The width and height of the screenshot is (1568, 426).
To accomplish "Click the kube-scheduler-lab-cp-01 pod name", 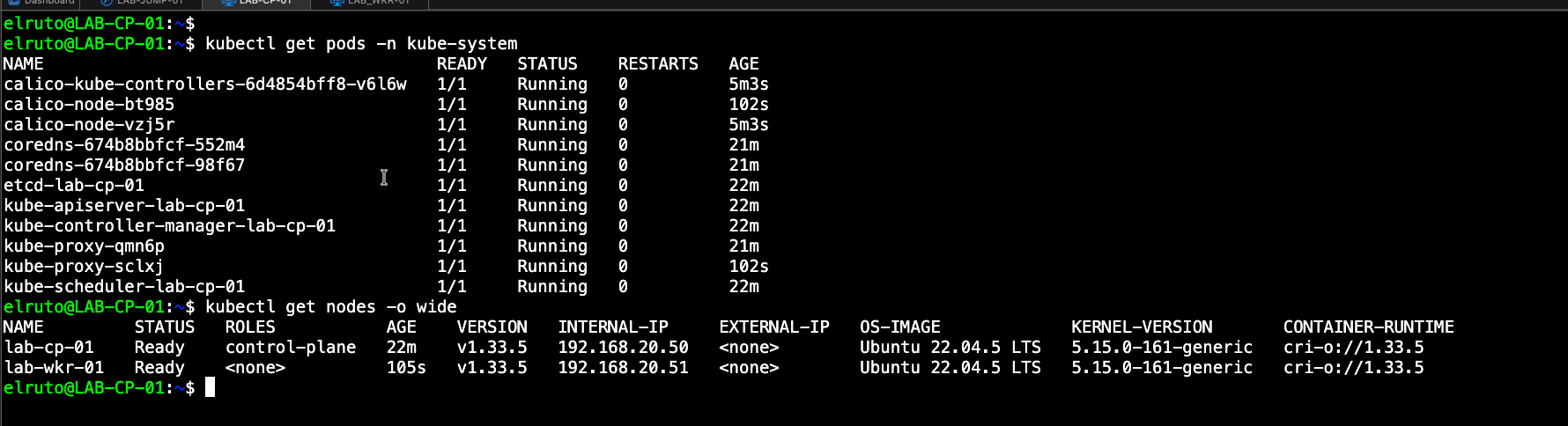I will 124,287.
